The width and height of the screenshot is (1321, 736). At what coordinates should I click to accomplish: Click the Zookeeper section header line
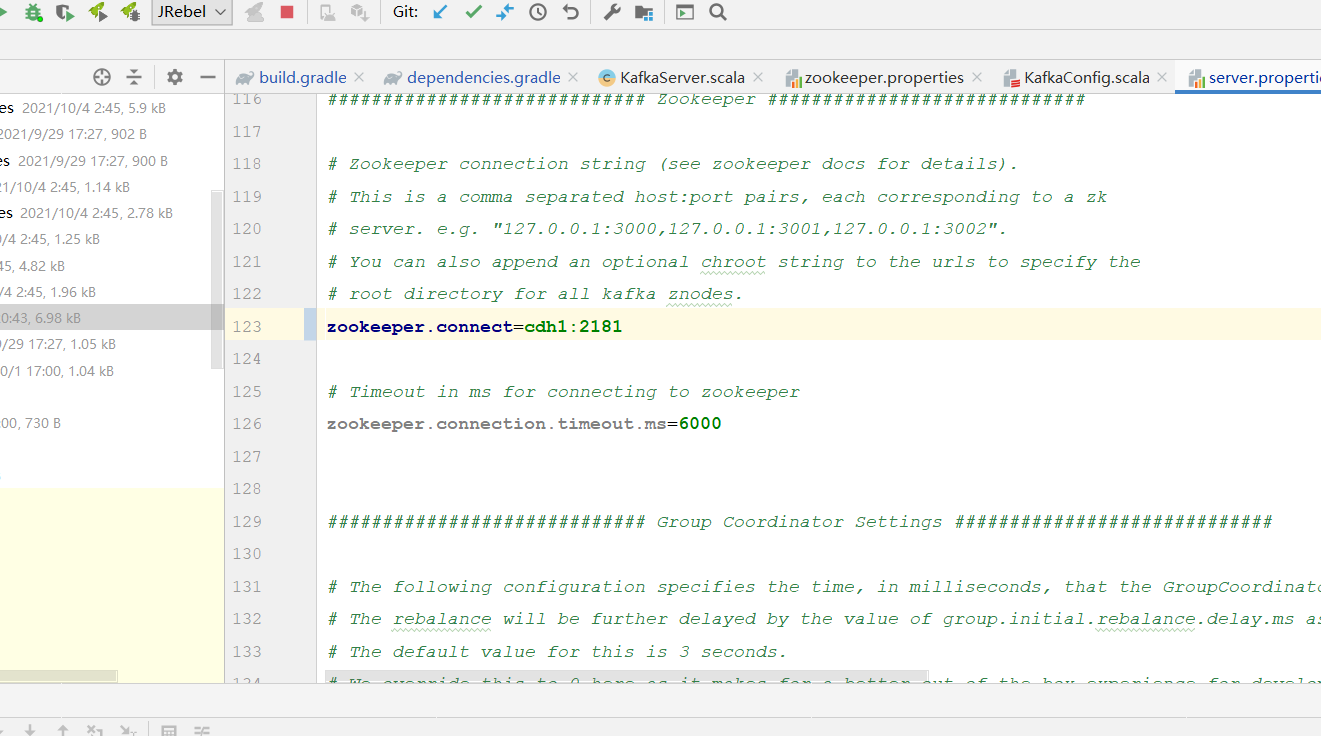pyautogui.click(x=705, y=99)
